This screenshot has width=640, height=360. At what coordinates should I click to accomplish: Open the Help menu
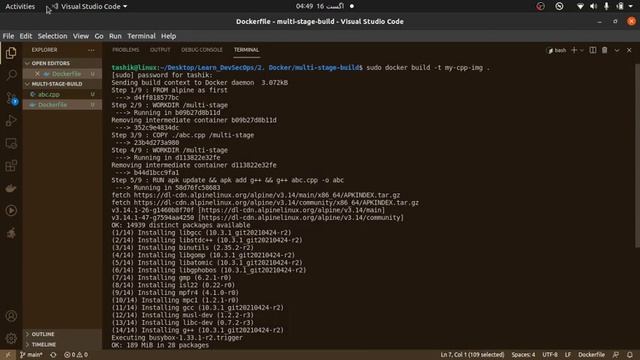[168, 36]
